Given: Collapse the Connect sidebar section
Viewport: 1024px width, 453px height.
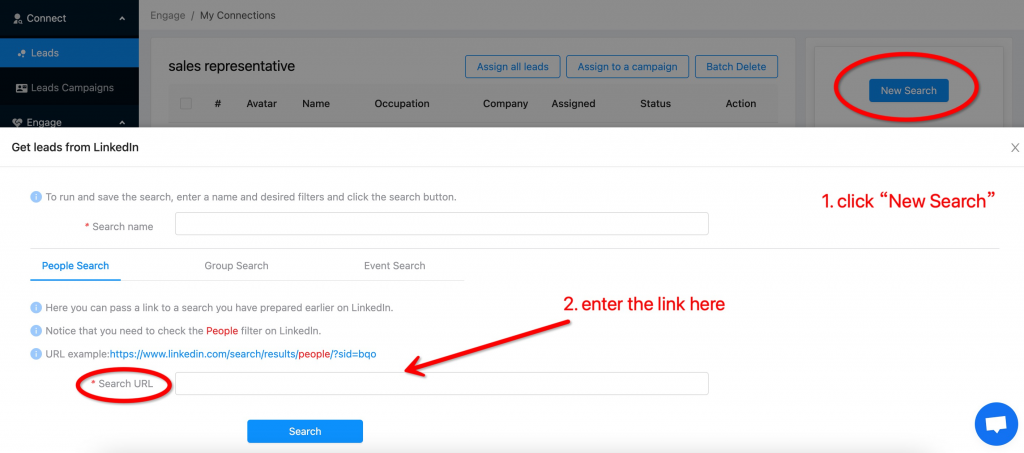Looking at the screenshot, I should click(x=122, y=18).
